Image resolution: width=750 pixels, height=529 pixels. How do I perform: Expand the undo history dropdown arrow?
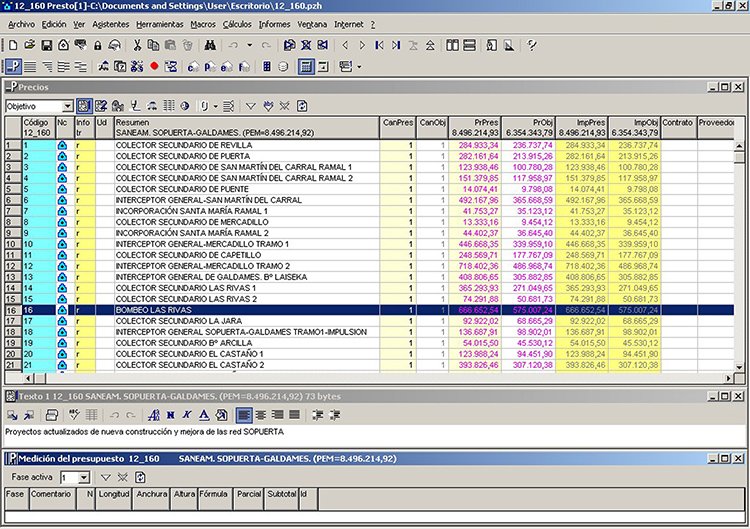(x=249, y=45)
